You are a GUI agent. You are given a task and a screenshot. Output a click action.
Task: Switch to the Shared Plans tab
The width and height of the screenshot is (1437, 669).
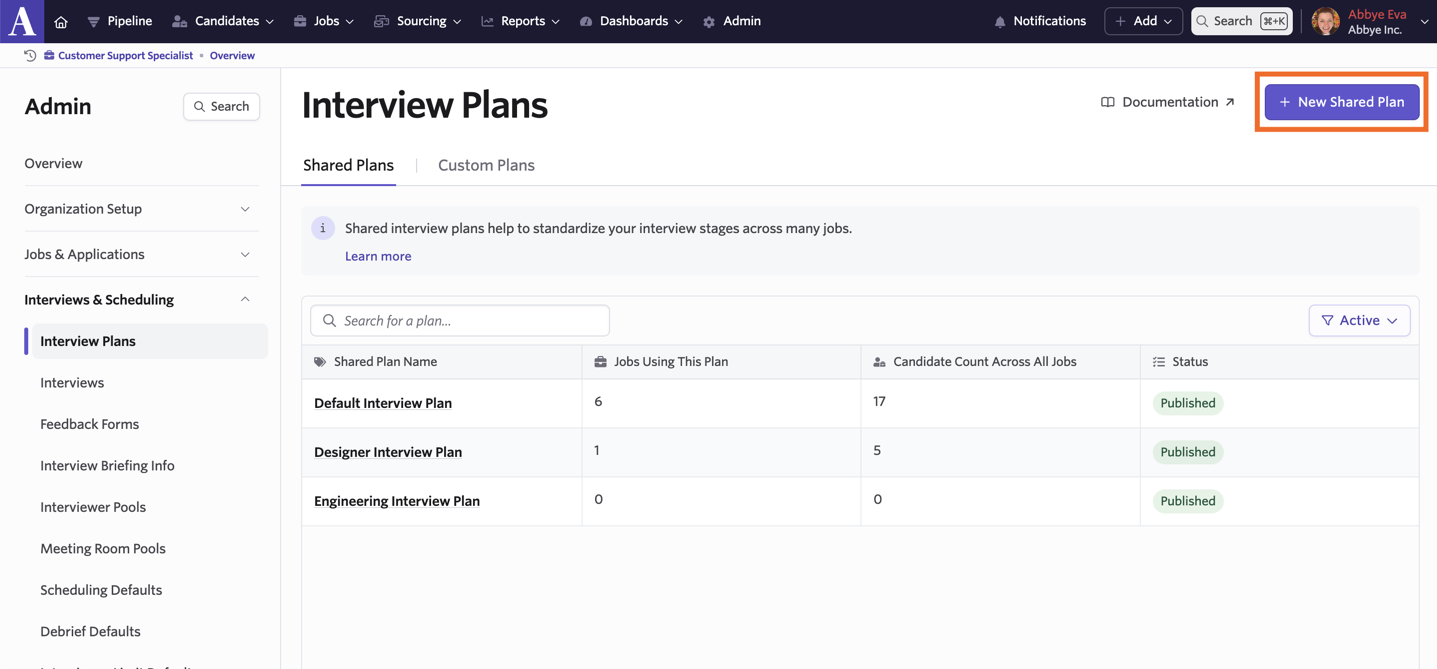(348, 165)
